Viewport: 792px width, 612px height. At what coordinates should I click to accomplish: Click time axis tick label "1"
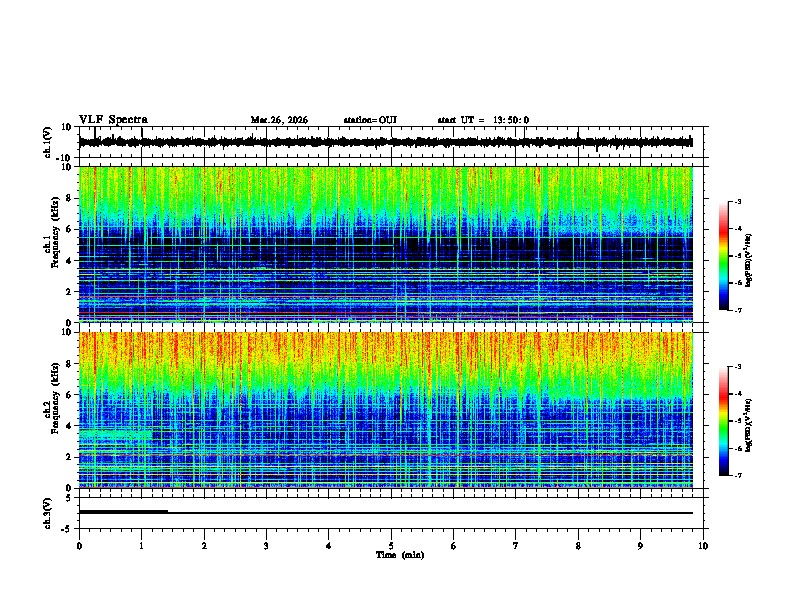[141, 546]
